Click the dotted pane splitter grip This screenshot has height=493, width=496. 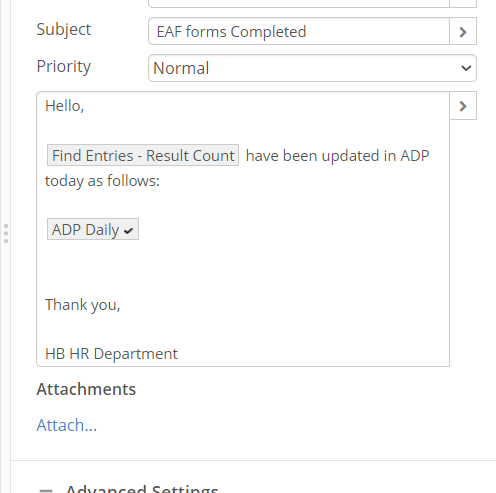[x=6, y=233]
